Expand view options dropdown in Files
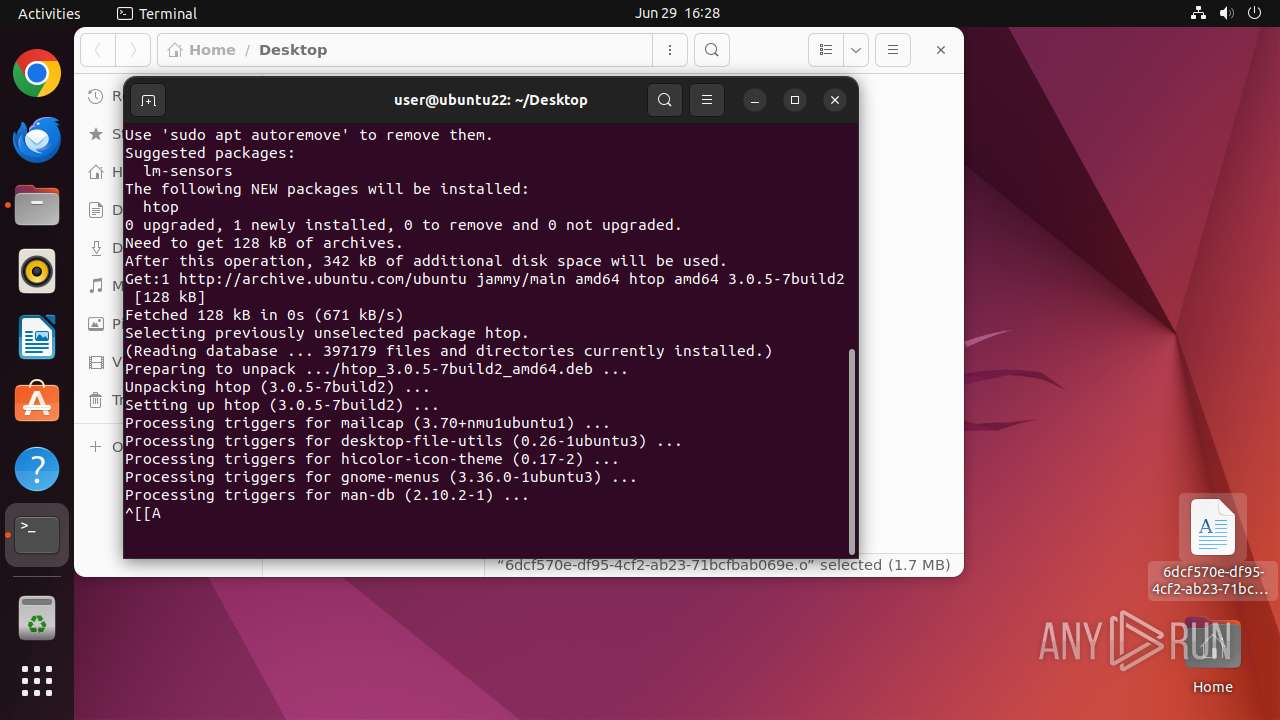Screen dimensions: 1280x720 point(856,50)
